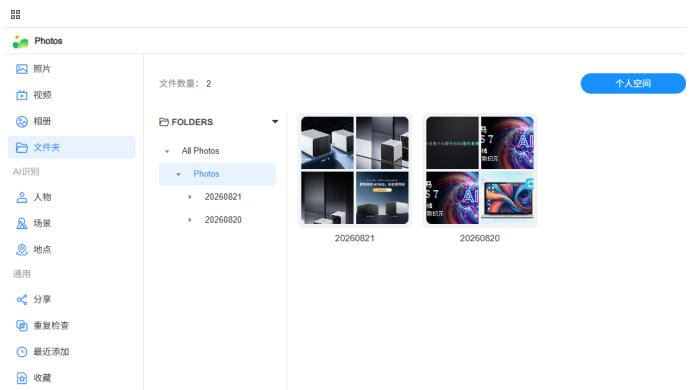This screenshot has width=694, height=390.
Task: Click the 分享 share label
Action: (x=42, y=300)
